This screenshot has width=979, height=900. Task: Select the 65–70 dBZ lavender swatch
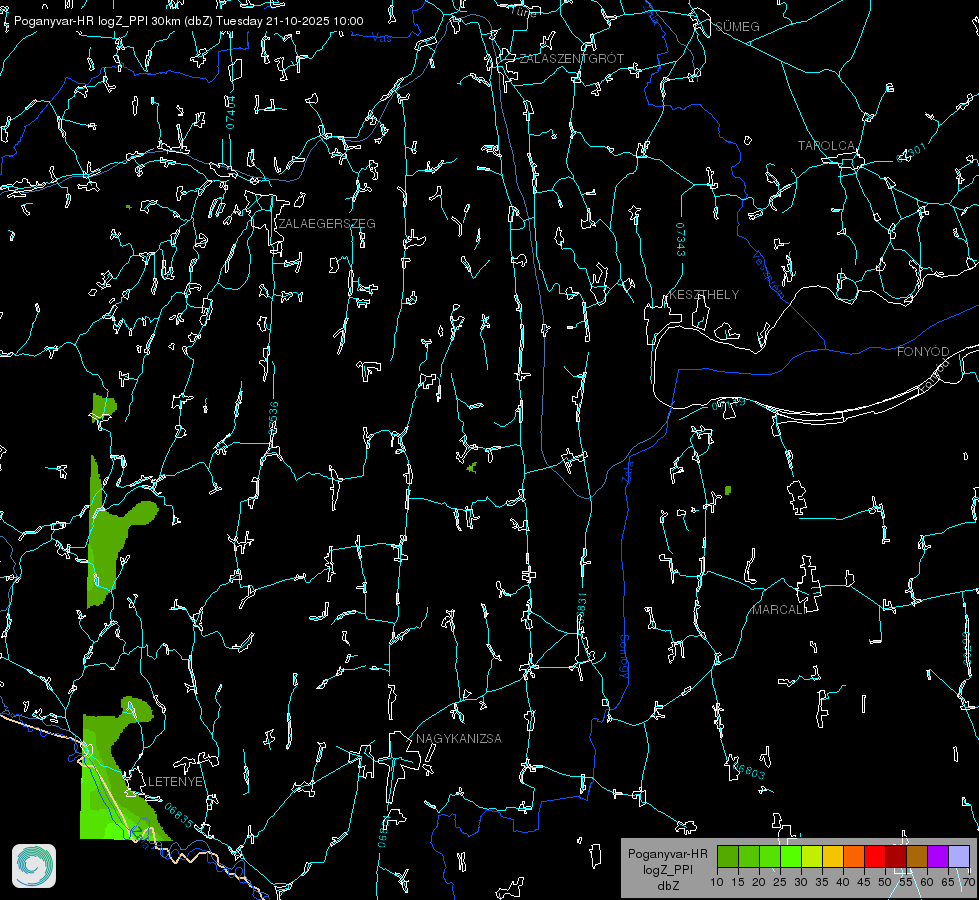pos(959,856)
